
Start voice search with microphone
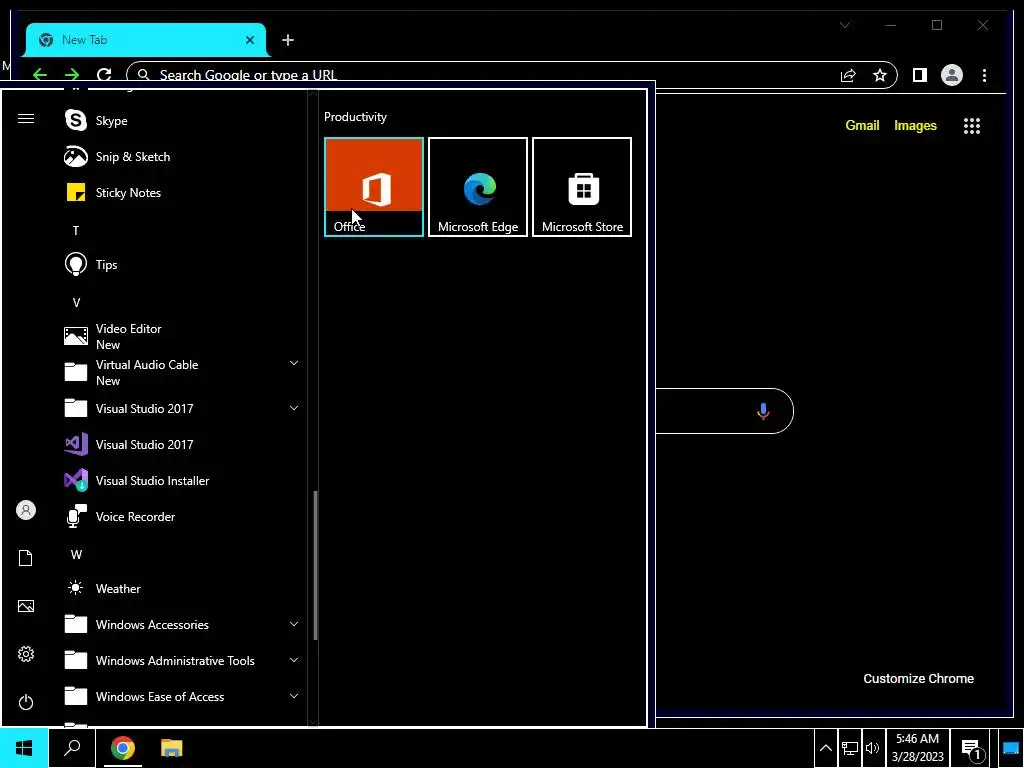[763, 411]
